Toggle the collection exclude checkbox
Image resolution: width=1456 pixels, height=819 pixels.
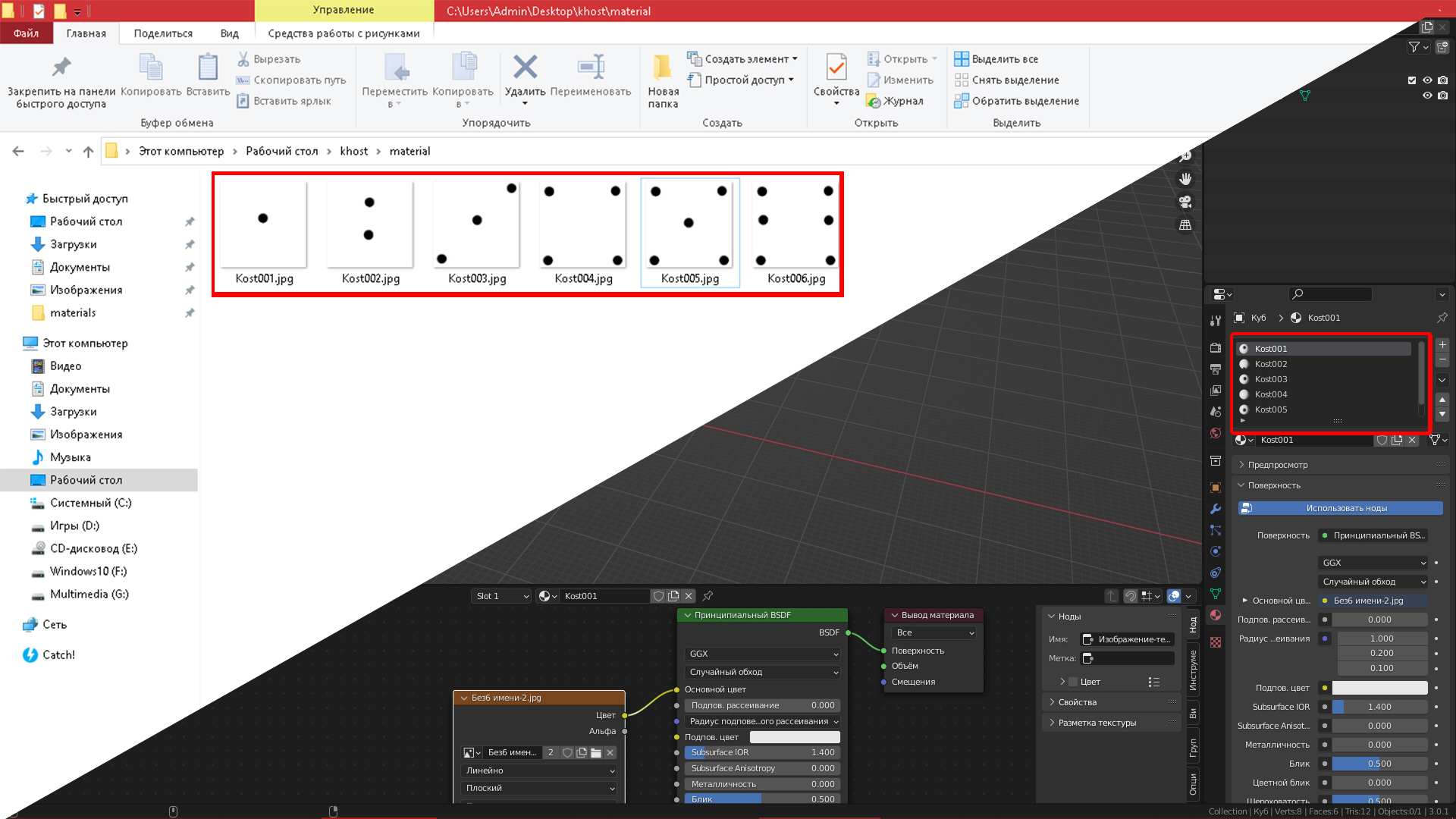coord(1411,80)
